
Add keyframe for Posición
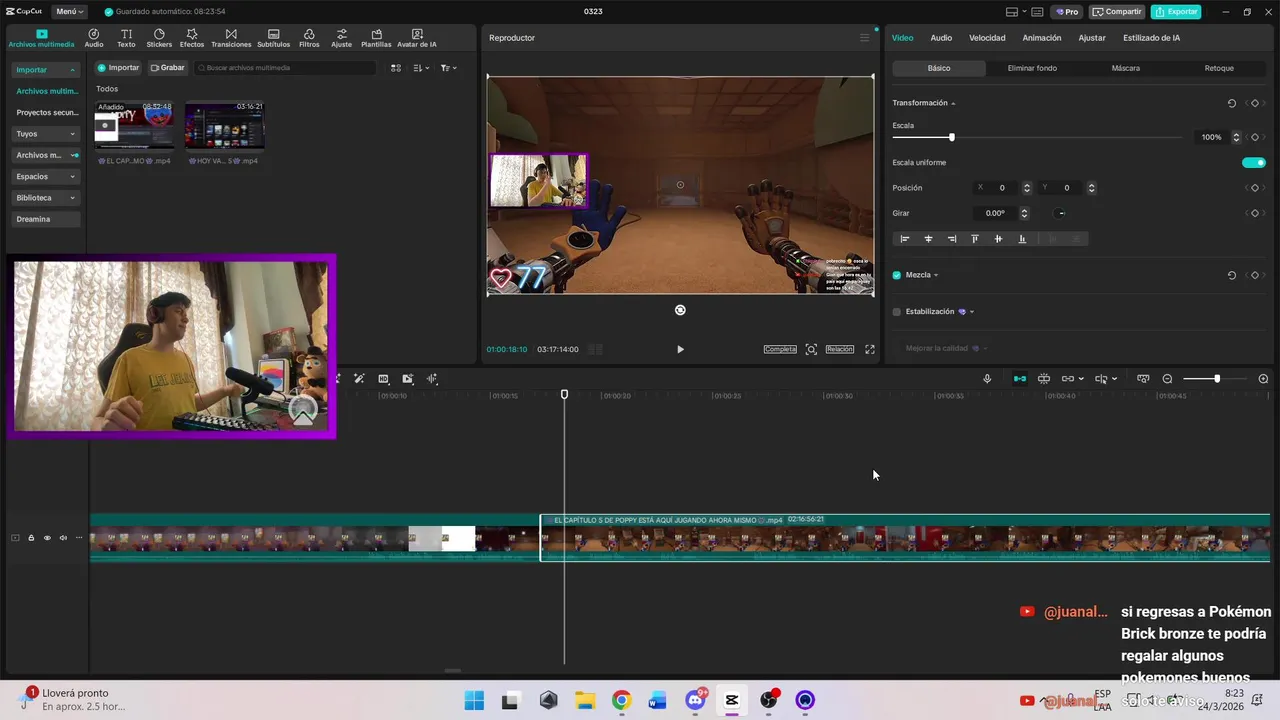pos(1255,188)
